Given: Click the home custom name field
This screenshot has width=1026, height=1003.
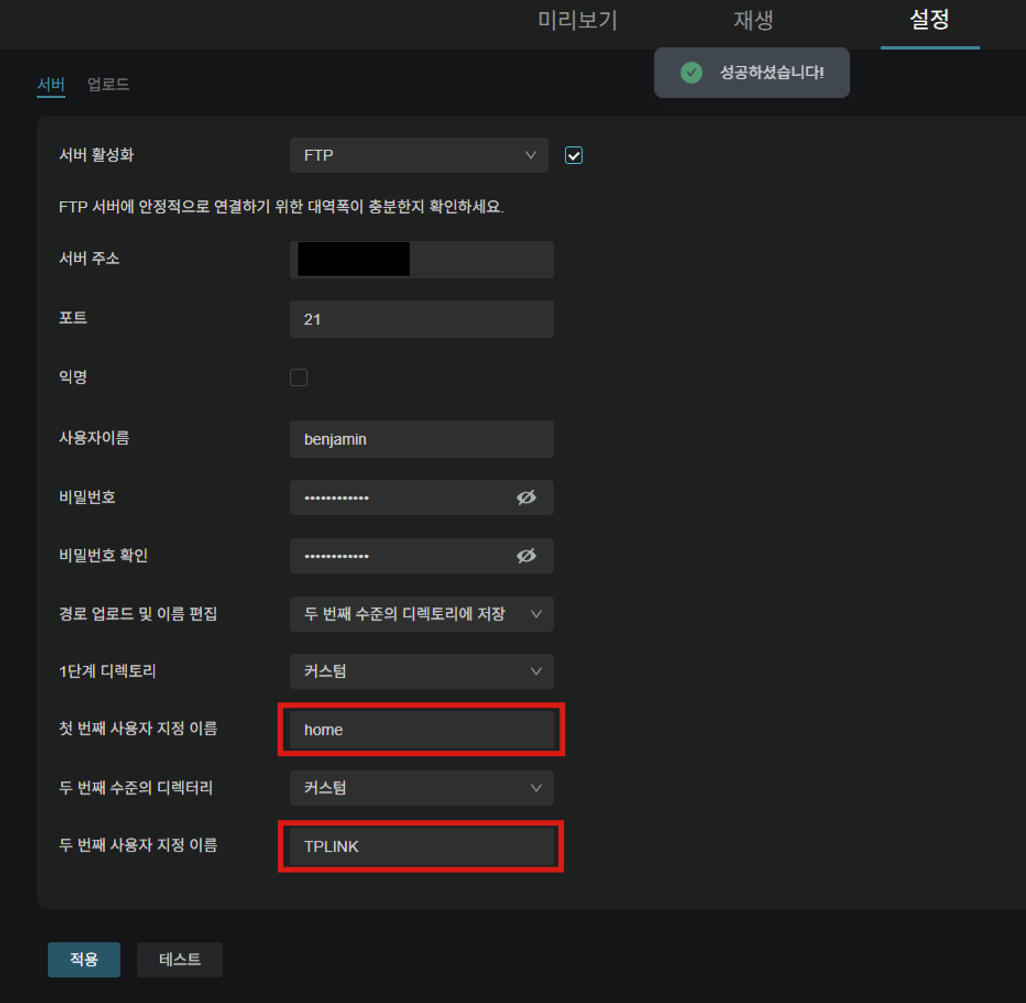Looking at the screenshot, I should (x=421, y=730).
